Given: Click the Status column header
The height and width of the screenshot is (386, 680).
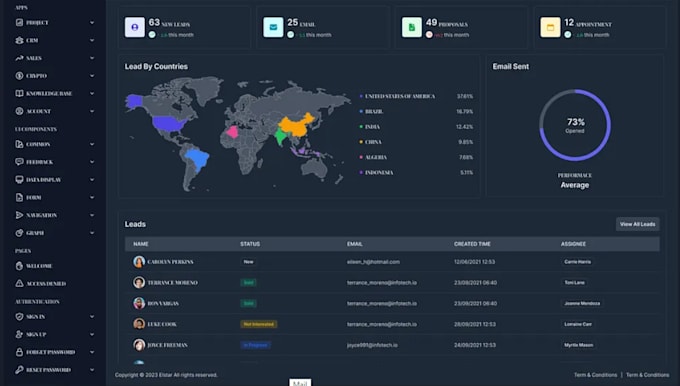Looking at the screenshot, I should (x=250, y=244).
